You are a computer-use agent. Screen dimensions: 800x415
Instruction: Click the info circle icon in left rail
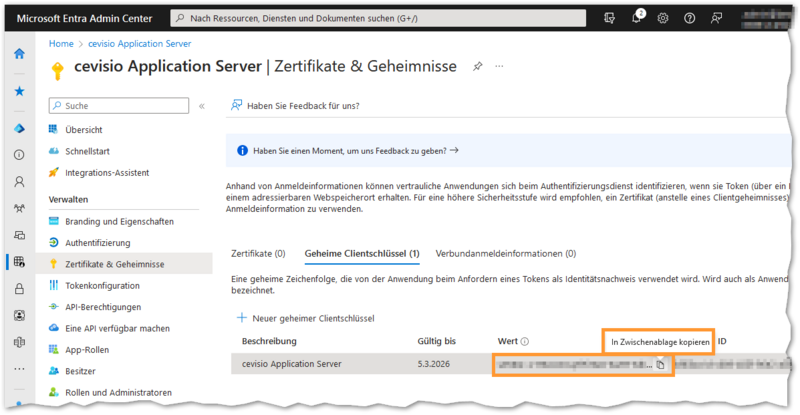coord(19,155)
